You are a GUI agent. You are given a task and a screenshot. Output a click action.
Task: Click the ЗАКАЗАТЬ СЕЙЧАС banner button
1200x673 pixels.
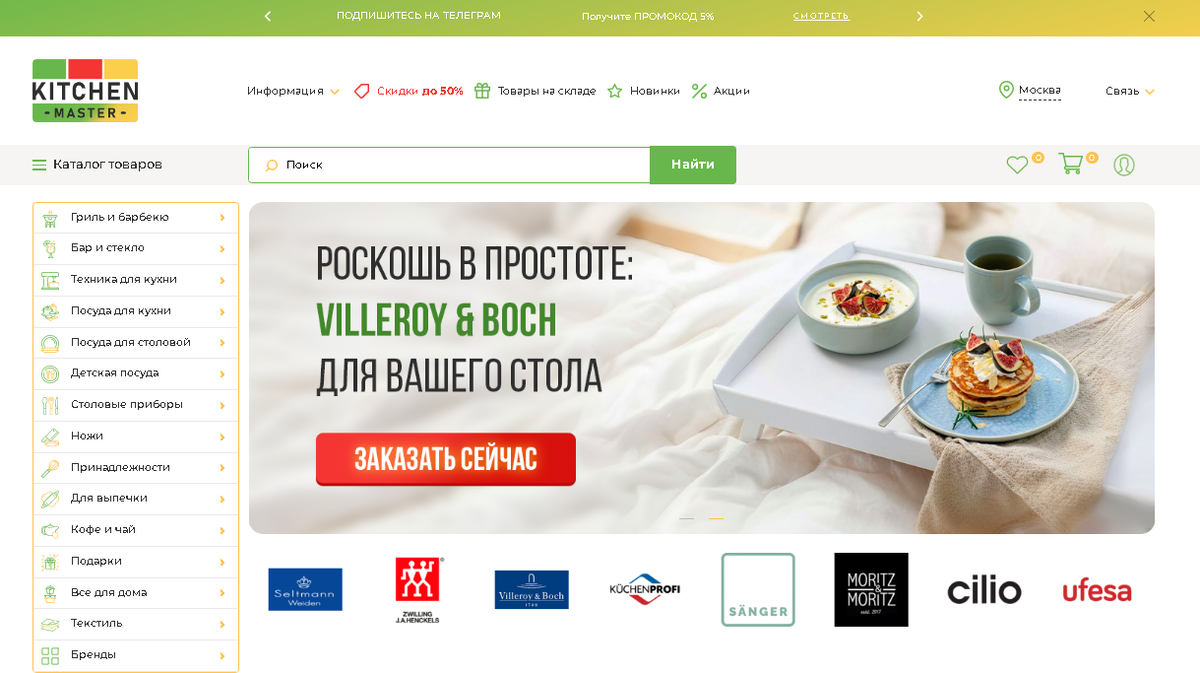coord(446,459)
